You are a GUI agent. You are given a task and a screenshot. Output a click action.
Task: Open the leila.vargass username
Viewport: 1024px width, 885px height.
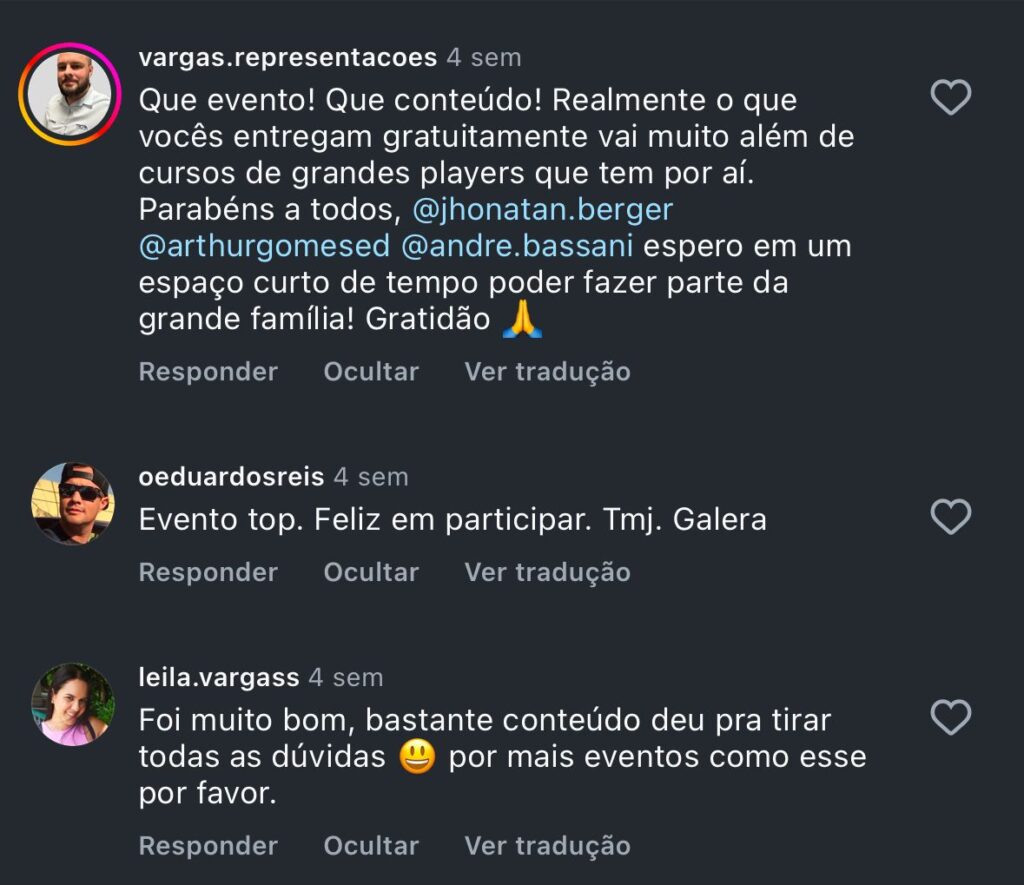coord(219,677)
